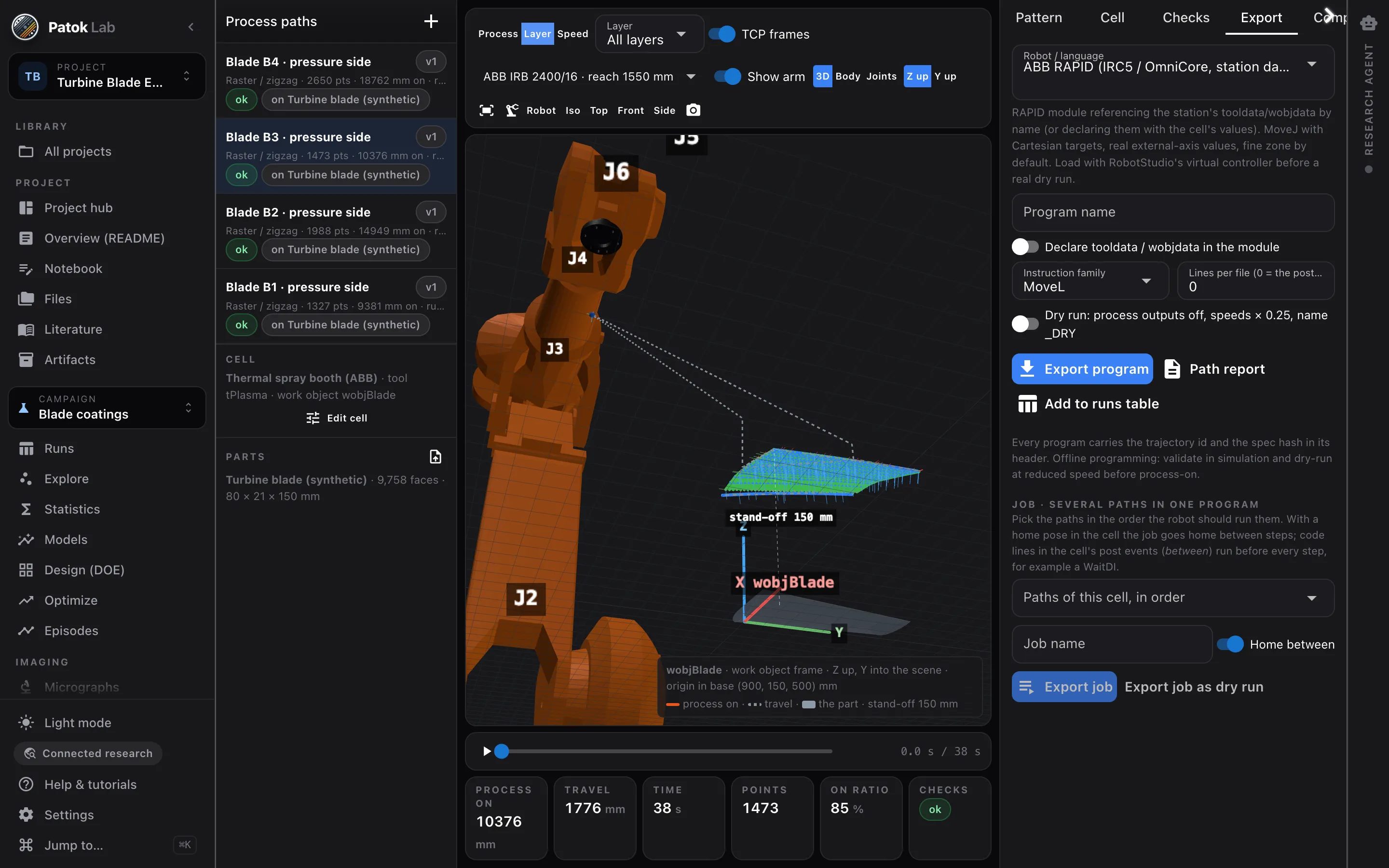Viewport: 1389px width, 868px height.
Task: Click the robot arm view icon
Action: coord(512,110)
